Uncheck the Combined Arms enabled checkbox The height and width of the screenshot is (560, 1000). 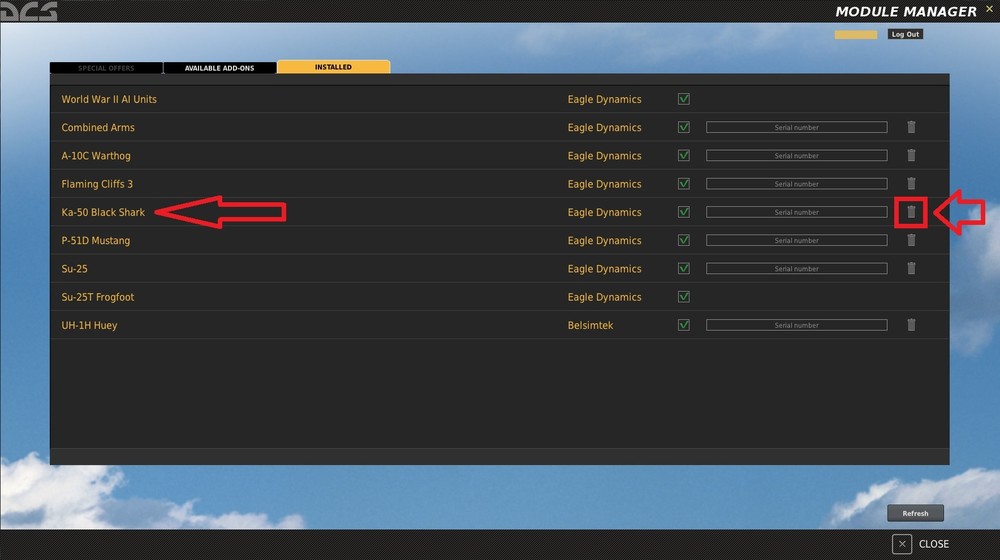coord(684,127)
